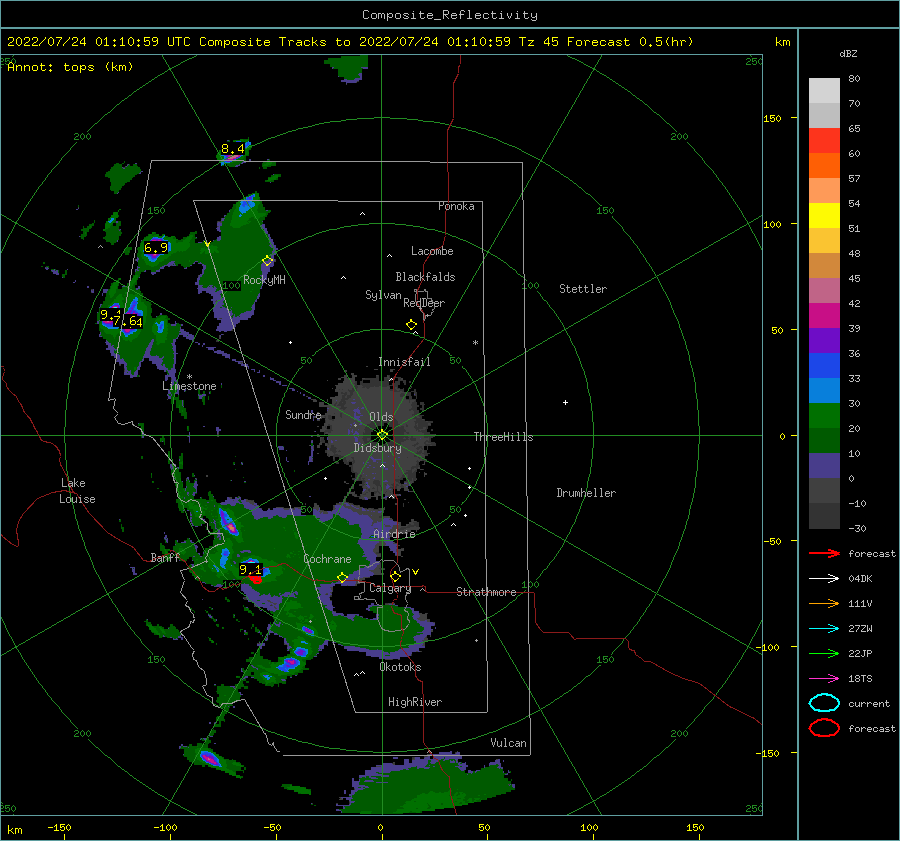Click the Innisfail label

(404, 362)
